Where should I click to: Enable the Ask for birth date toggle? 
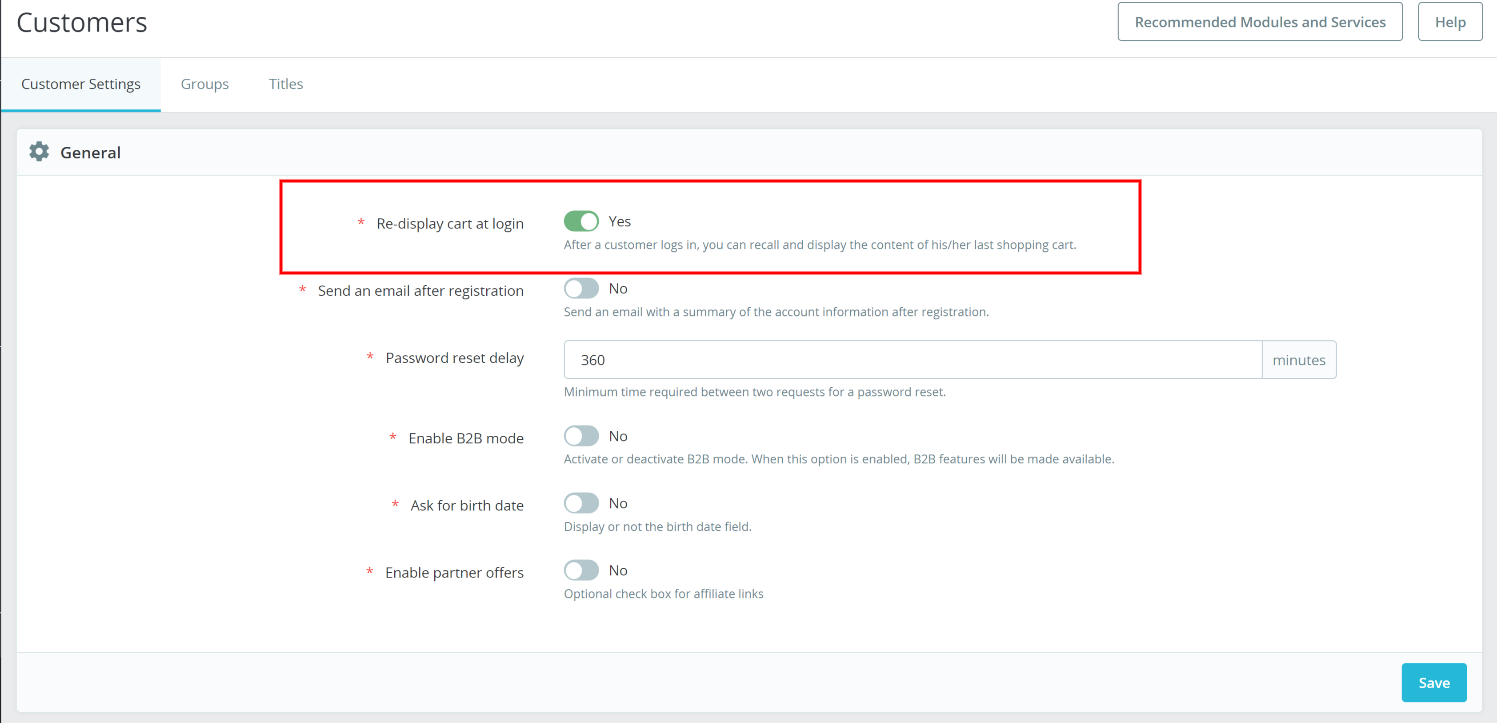click(x=581, y=503)
